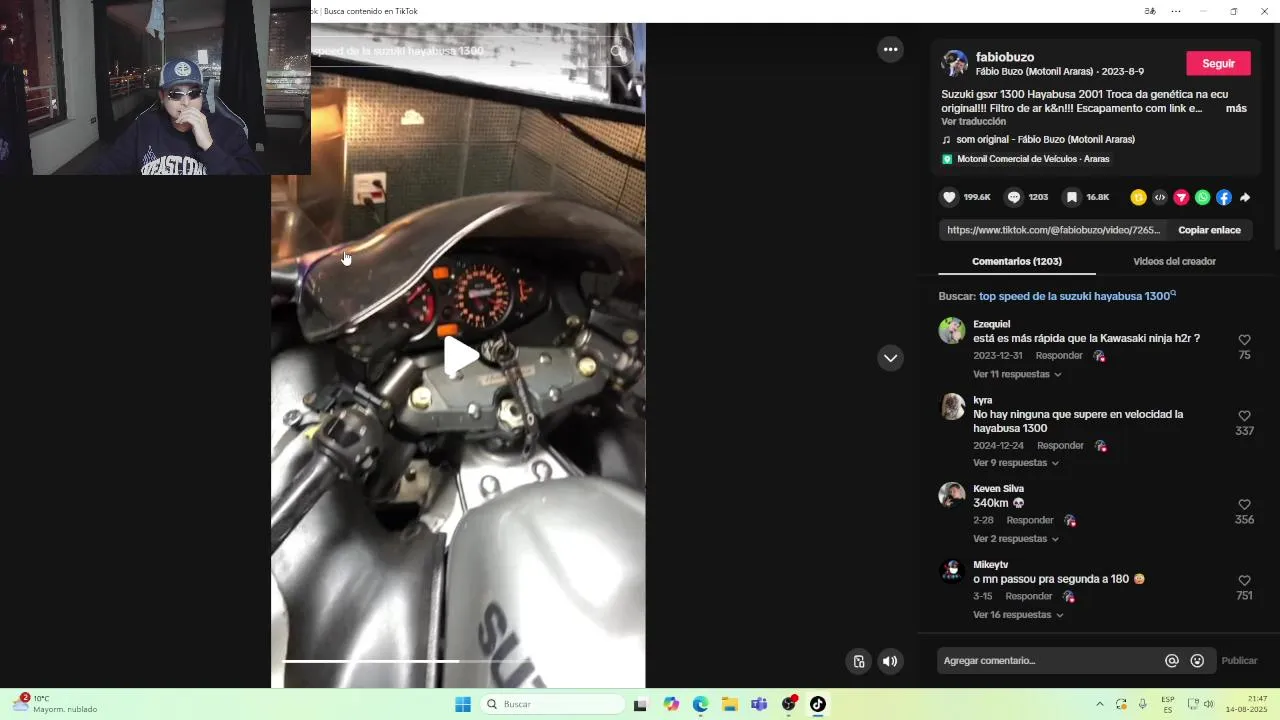Expand 'Ver 11 respuestas' under Ezequiel
This screenshot has width=1280, height=720.
[1017, 374]
